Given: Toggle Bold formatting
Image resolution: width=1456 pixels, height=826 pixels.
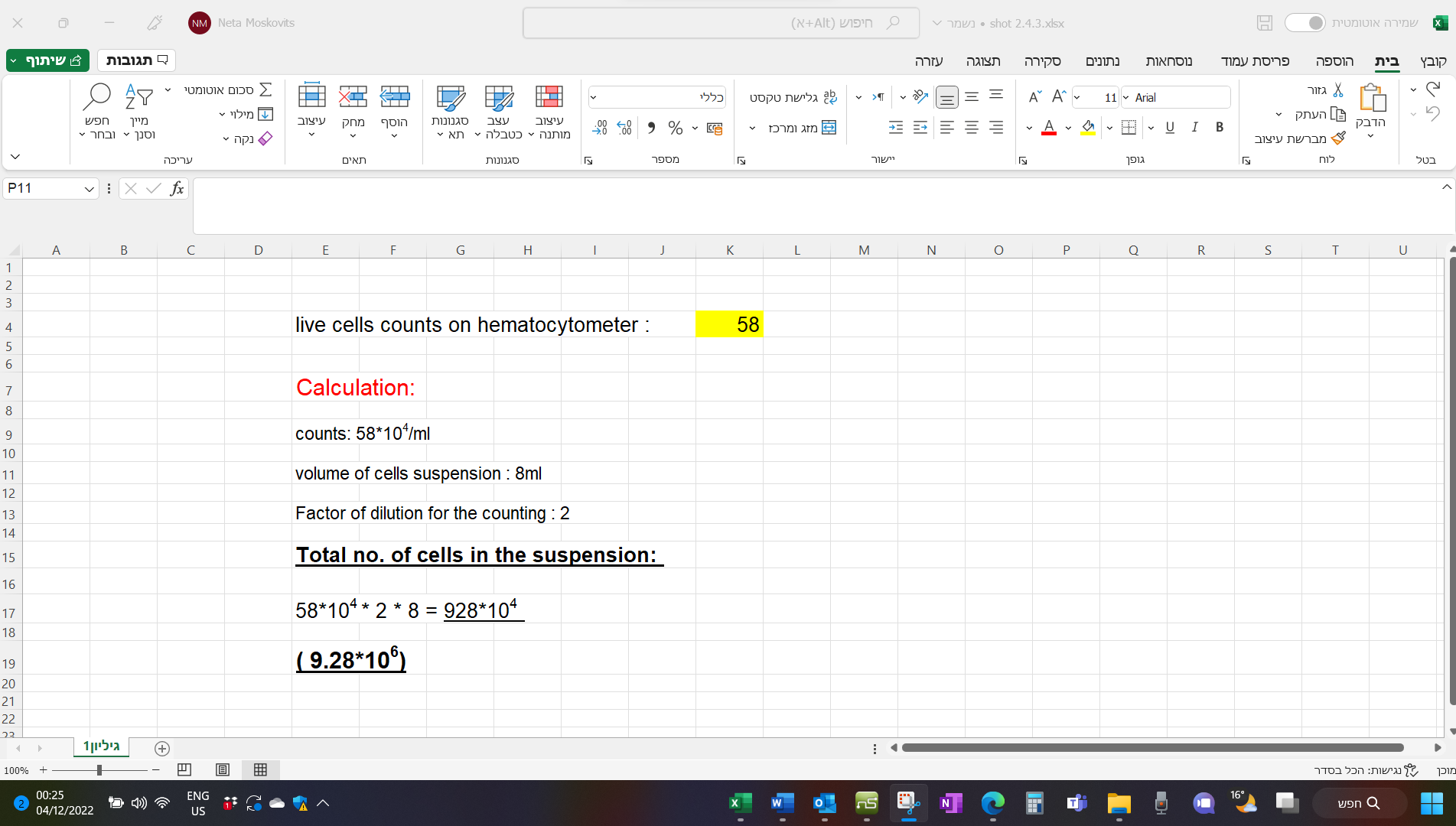Looking at the screenshot, I should [x=1220, y=128].
